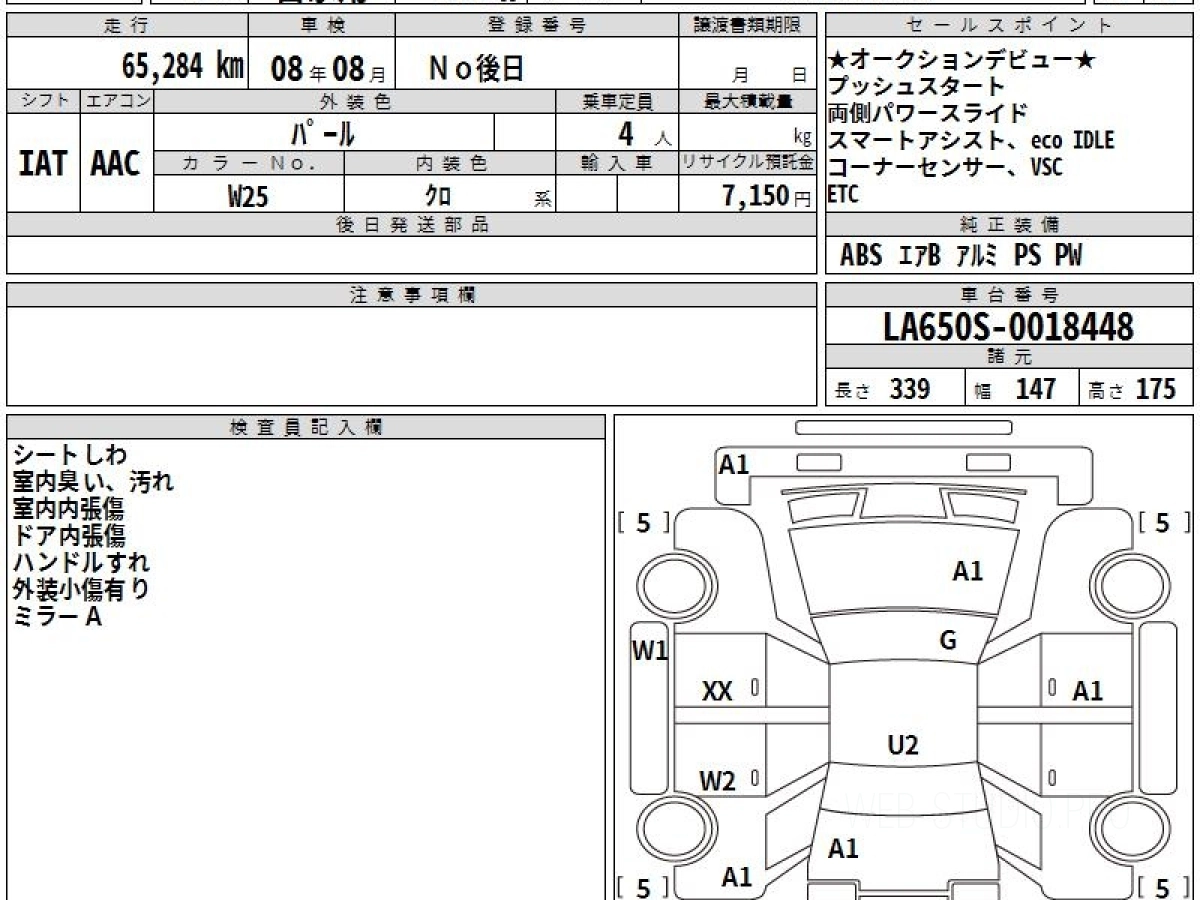Select the No後日 registration number field

tap(477, 68)
